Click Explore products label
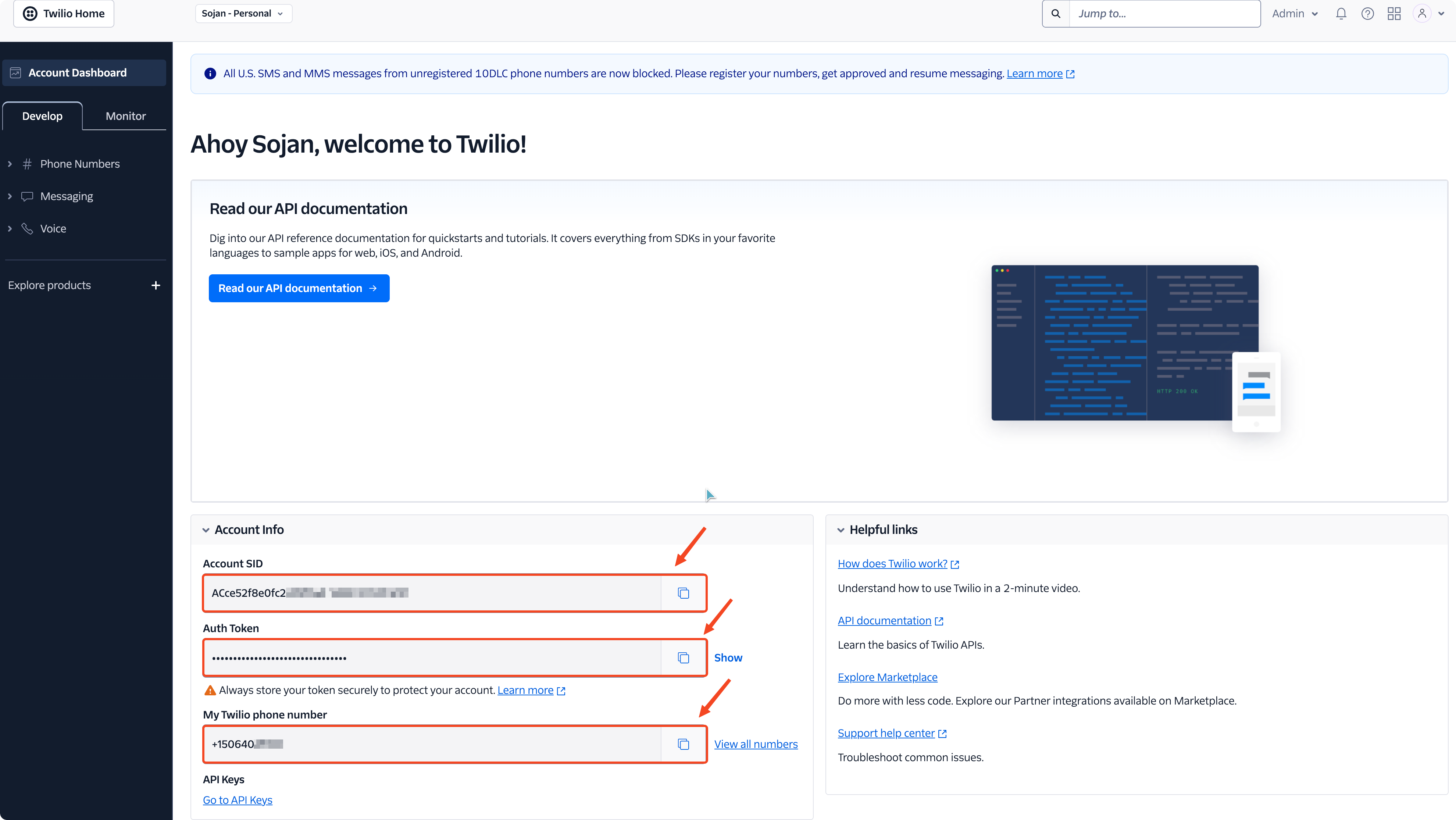This screenshot has width=1456, height=820. click(49, 285)
